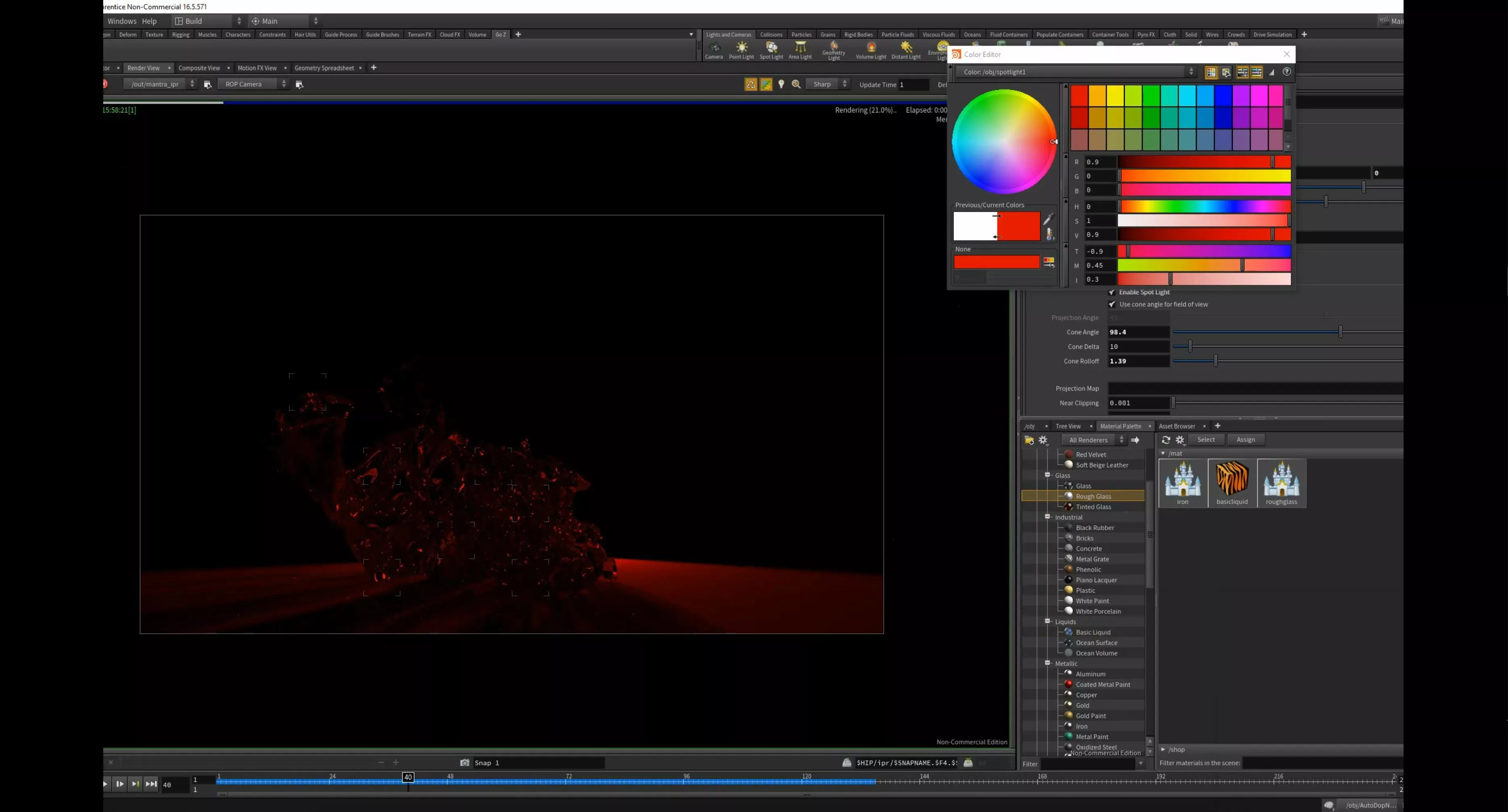Click the Select button in material palette
The width and height of the screenshot is (1508, 812).
(1205, 439)
